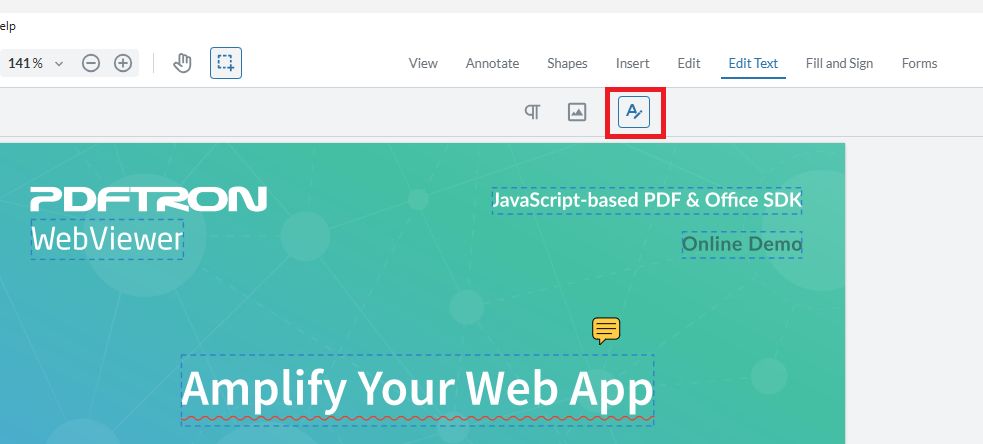Select the Pan hand tool
Viewport: 983px width, 444px height.
[182, 63]
